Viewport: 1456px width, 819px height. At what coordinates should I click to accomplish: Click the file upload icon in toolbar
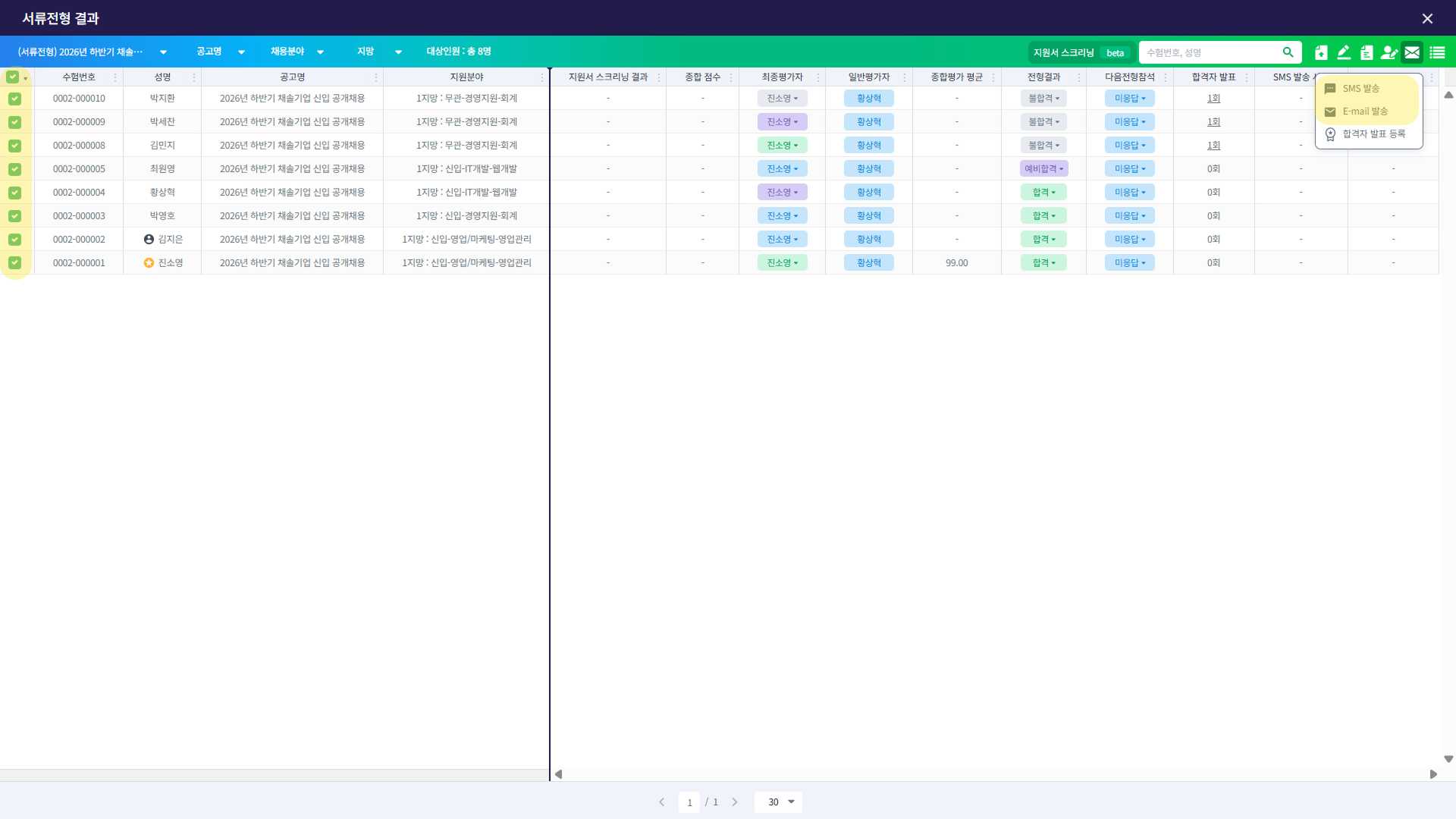(x=1321, y=52)
